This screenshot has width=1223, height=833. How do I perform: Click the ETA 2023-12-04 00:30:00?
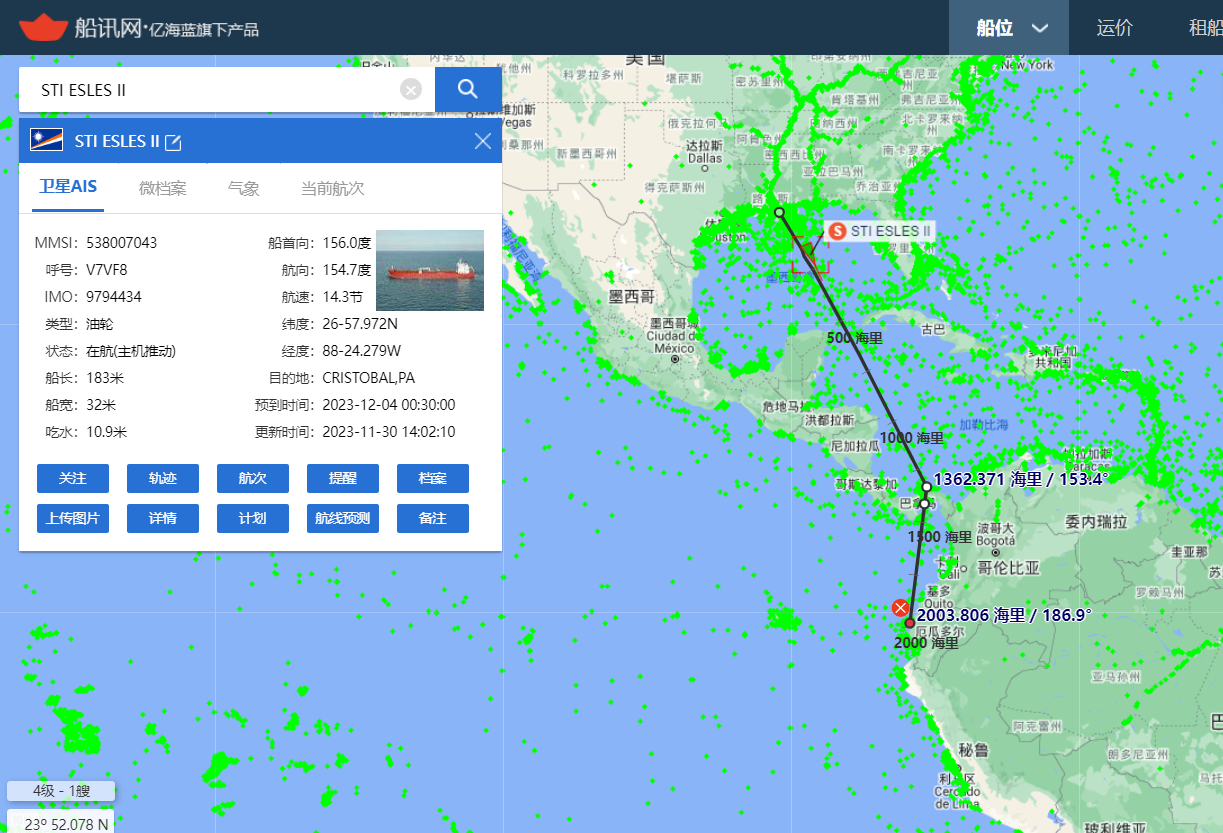(x=389, y=405)
